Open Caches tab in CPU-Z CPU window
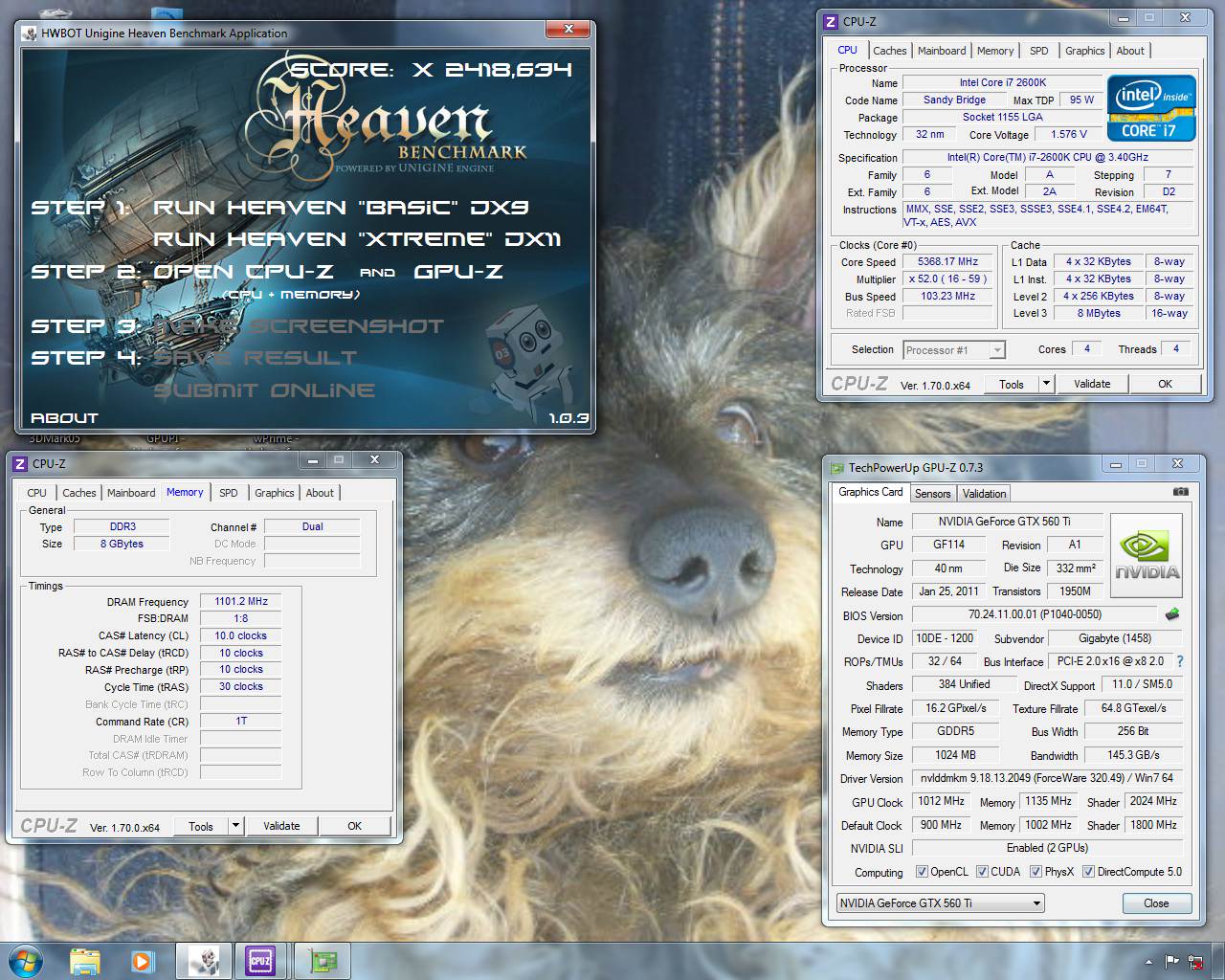This screenshot has width=1225, height=980. click(x=889, y=51)
